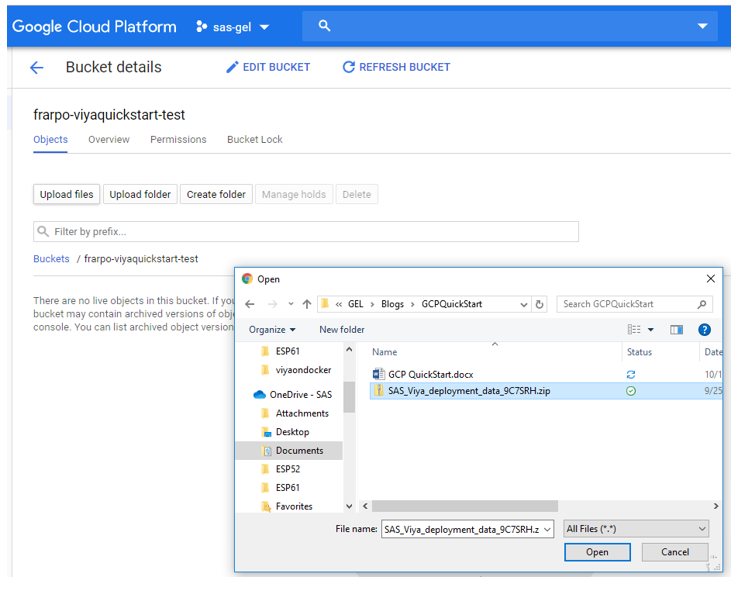Image resolution: width=735 pixels, height=589 pixels.
Task: Switch to the Permissions tab
Action: click(x=178, y=139)
